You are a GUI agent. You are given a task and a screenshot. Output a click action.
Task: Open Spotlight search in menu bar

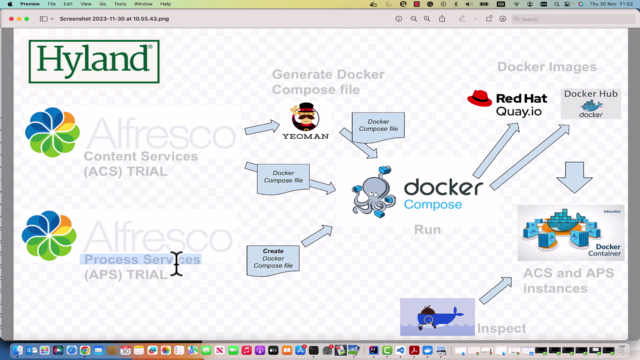pyautogui.click(x=556, y=4)
